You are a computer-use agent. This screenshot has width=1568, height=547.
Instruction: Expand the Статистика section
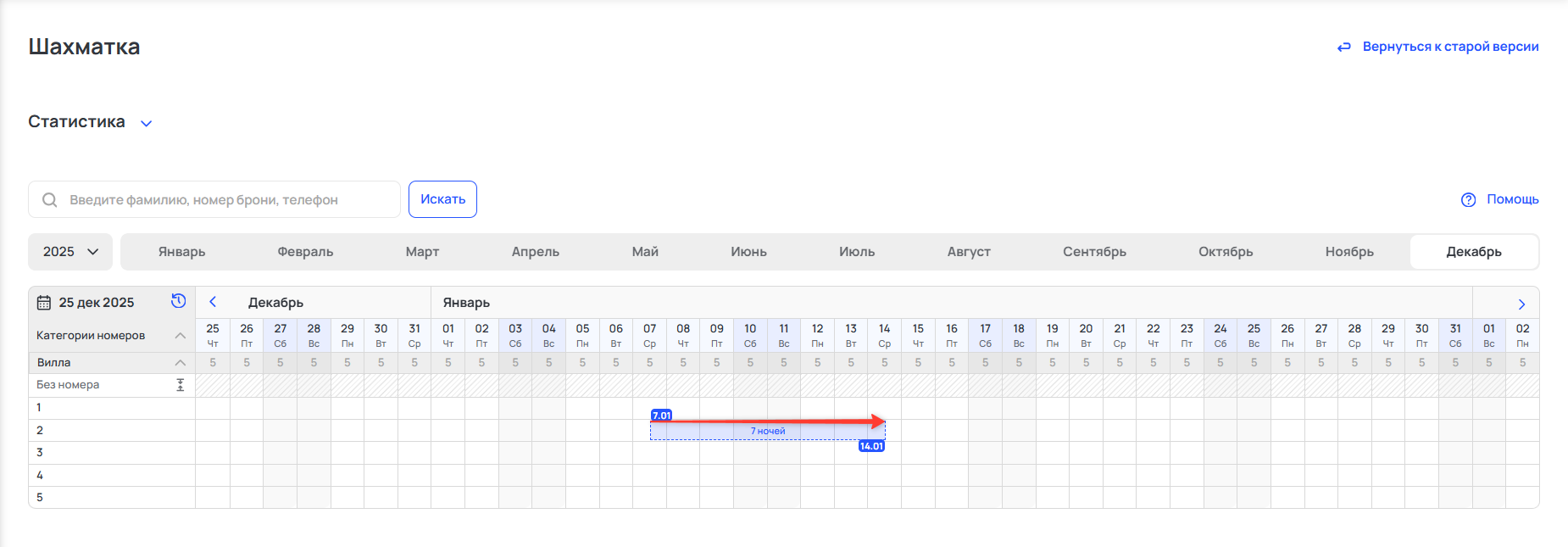coord(146,123)
